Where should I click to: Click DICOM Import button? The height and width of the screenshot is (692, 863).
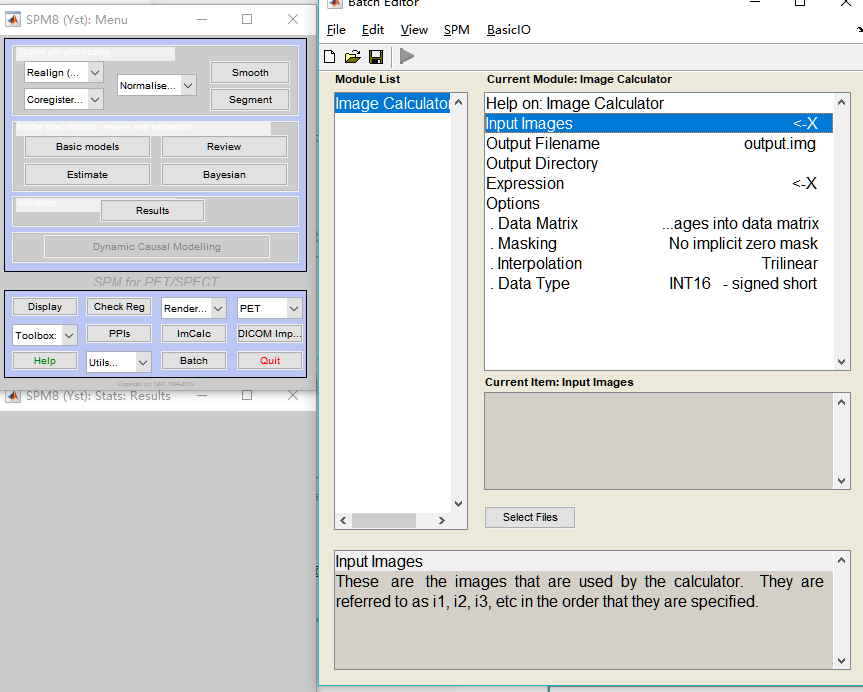click(270, 334)
